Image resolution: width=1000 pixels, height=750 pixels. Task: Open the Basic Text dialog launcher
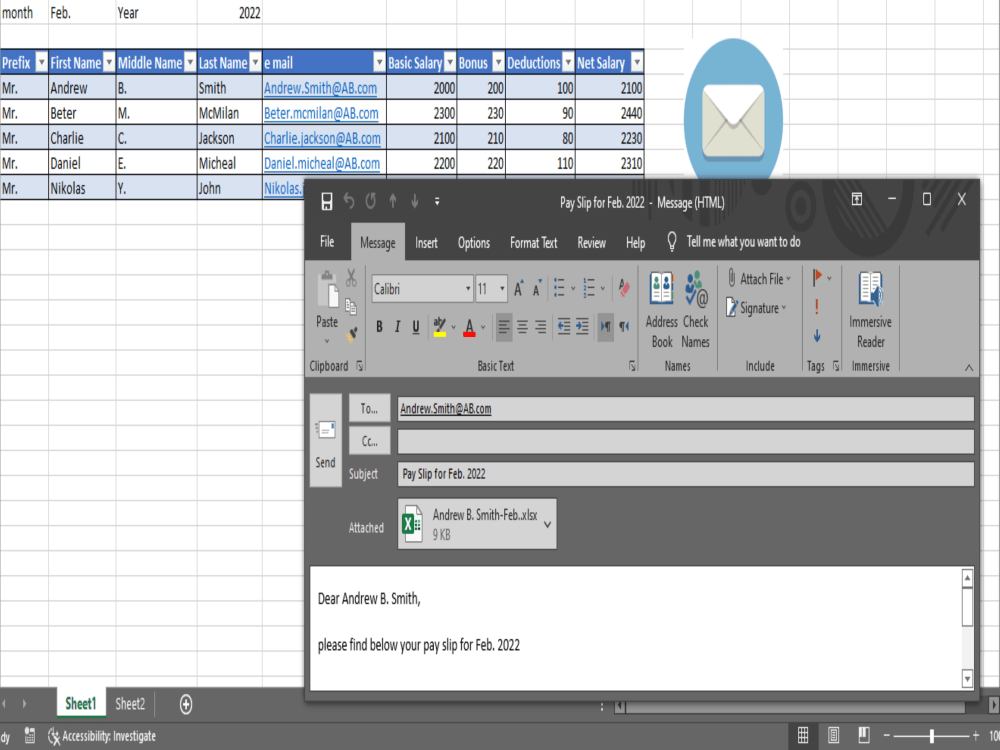click(x=633, y=366)
